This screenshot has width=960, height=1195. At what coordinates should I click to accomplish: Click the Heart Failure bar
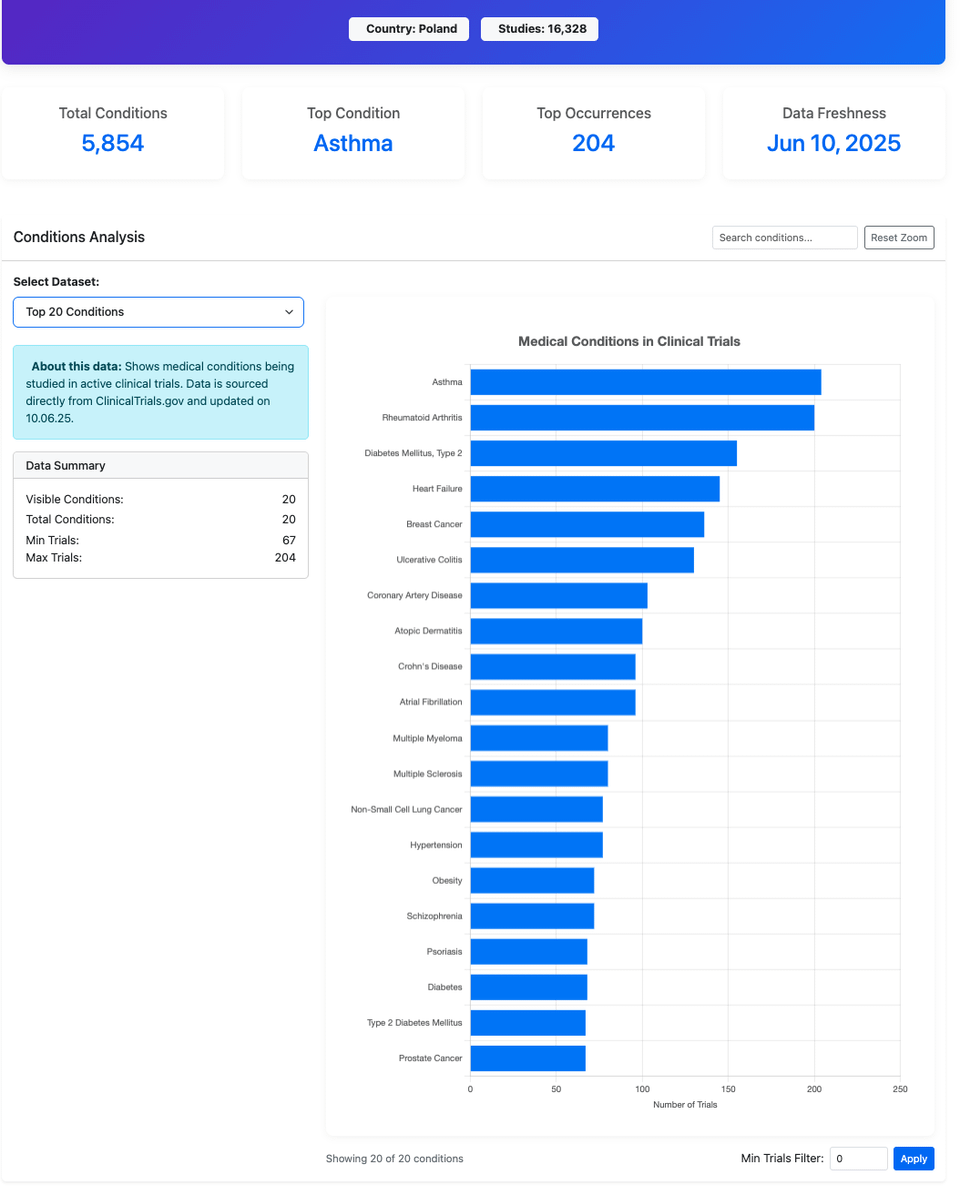pos(594,489)
